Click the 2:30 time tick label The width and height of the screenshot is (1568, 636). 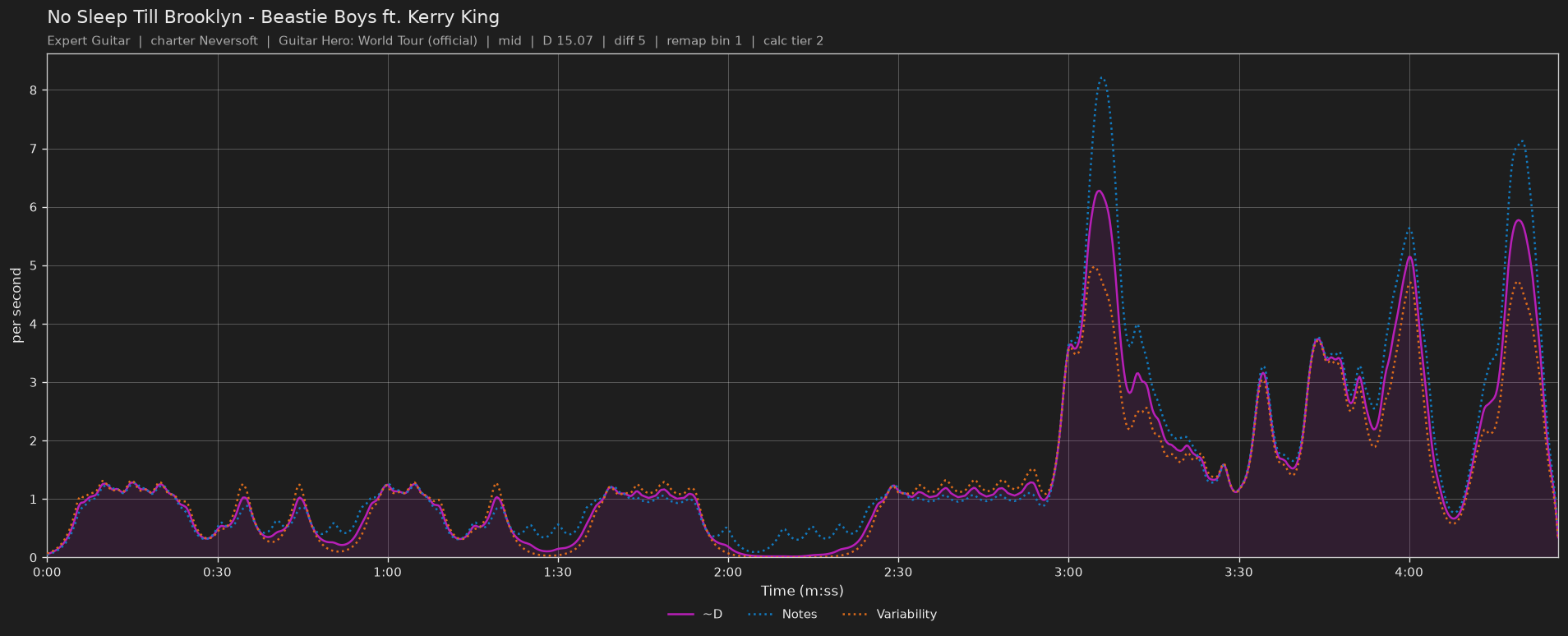coord(898,571)
